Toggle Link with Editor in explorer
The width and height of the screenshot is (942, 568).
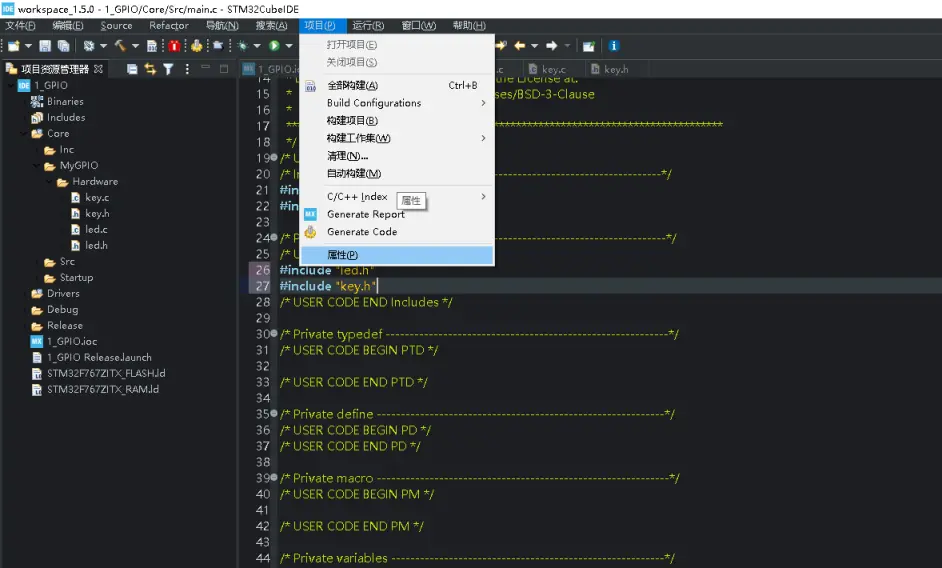tap(150, 69)
